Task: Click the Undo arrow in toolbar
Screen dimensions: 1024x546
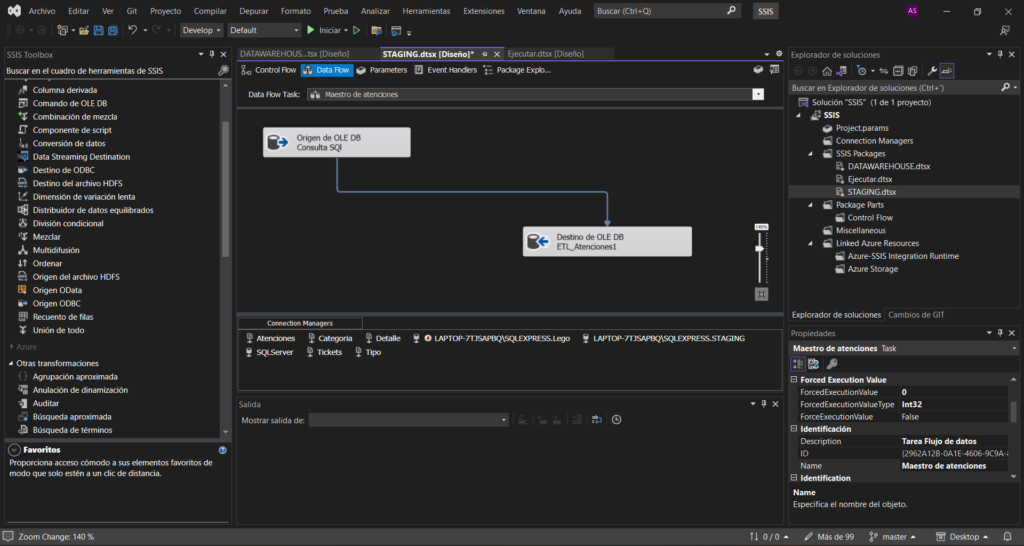Action: click(x=133, y=30)
